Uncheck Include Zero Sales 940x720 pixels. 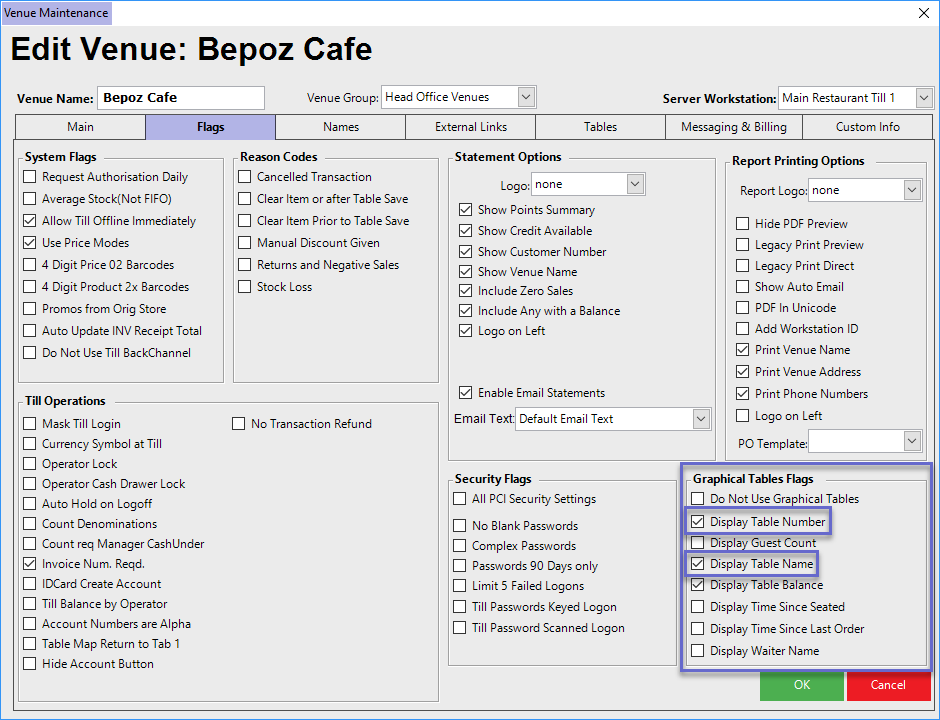[x=465, y=291]
